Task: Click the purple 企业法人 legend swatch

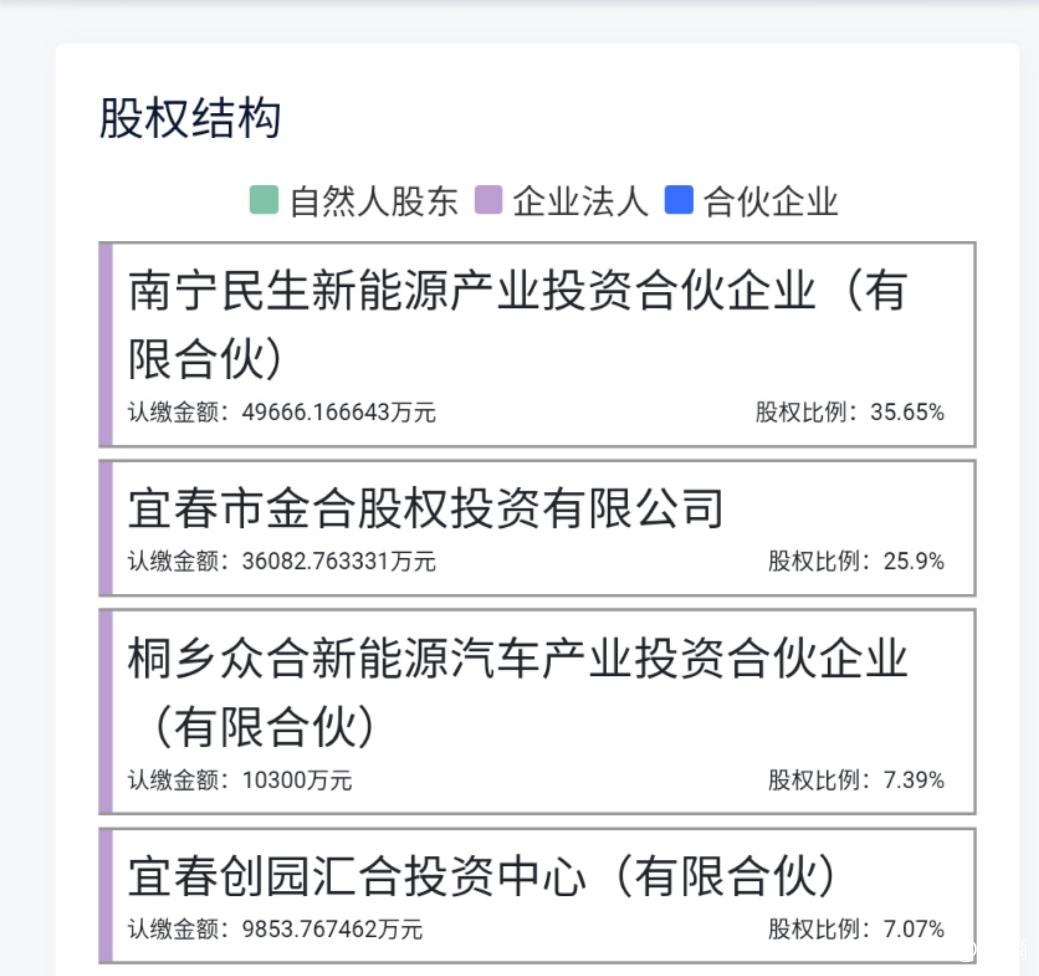Action: coord(487,200)
